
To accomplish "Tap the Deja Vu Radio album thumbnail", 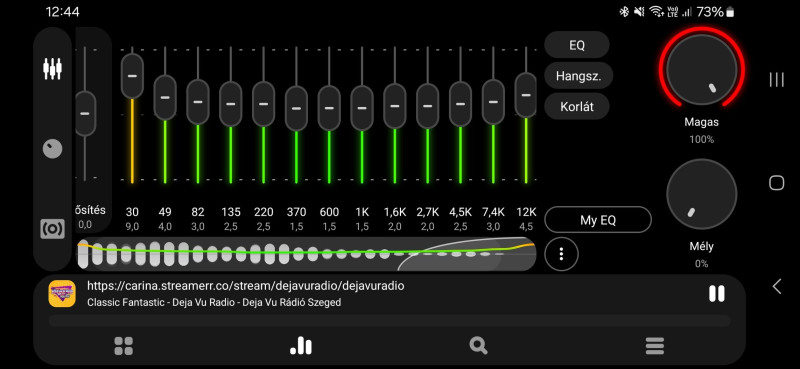I will [x=62, y=293].
